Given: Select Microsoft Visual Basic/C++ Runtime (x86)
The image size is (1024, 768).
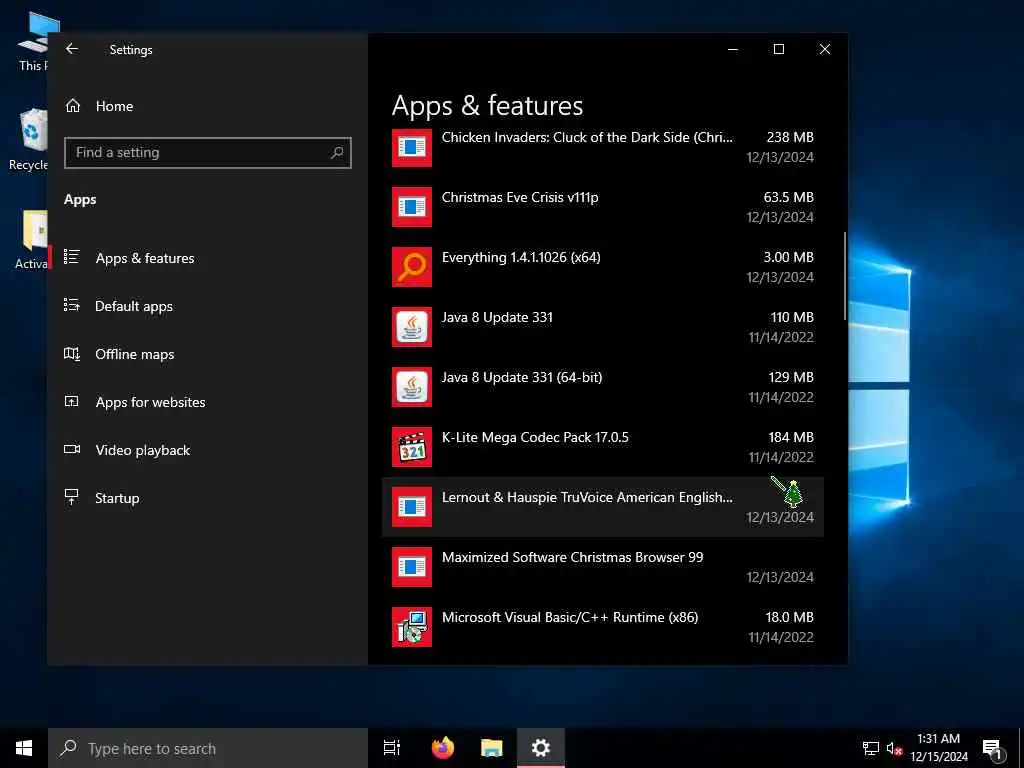Looking at the screenshot, I should click(x=602, y=627).
